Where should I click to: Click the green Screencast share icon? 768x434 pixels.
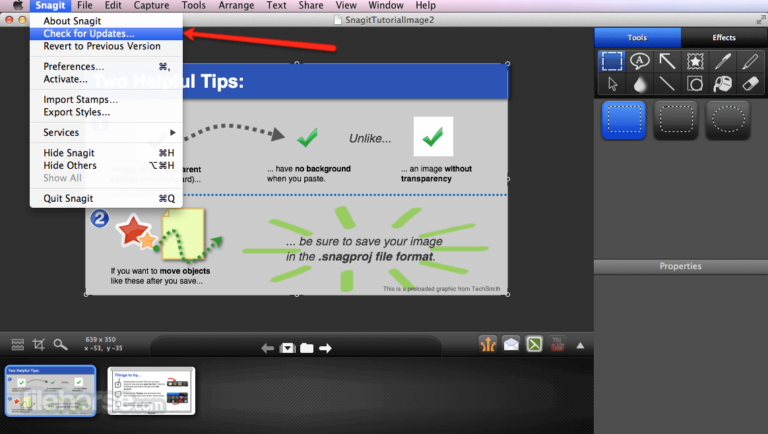[x=534, y=344]
